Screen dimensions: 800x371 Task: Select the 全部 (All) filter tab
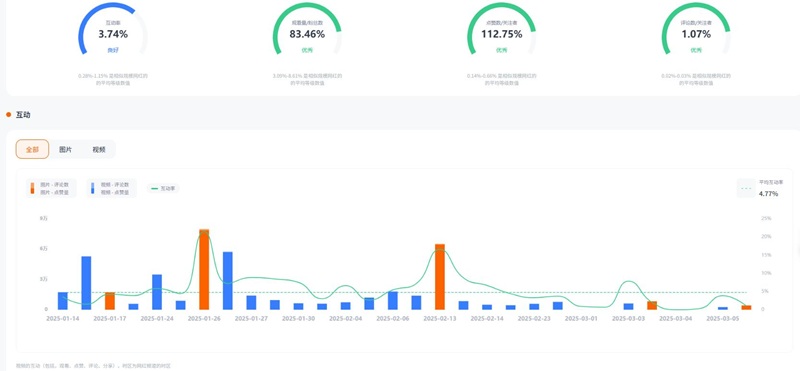click(x=32, y=150)
